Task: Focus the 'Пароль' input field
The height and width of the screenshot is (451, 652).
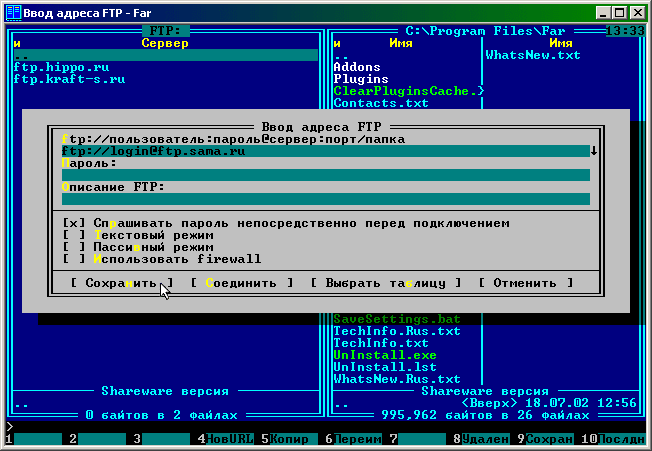Action: coord(326,175)
